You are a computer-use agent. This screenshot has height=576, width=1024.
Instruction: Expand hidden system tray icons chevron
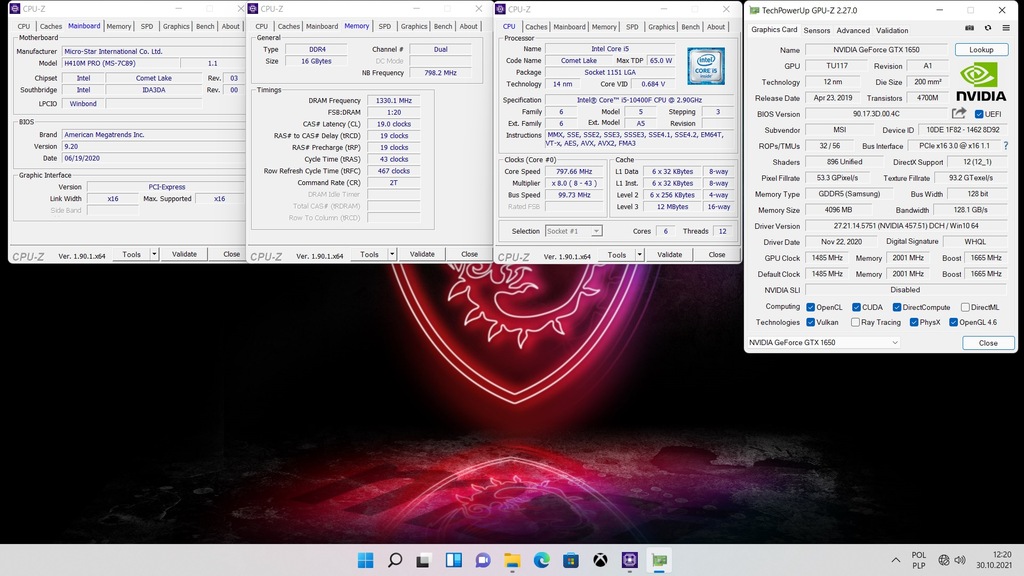895,560
